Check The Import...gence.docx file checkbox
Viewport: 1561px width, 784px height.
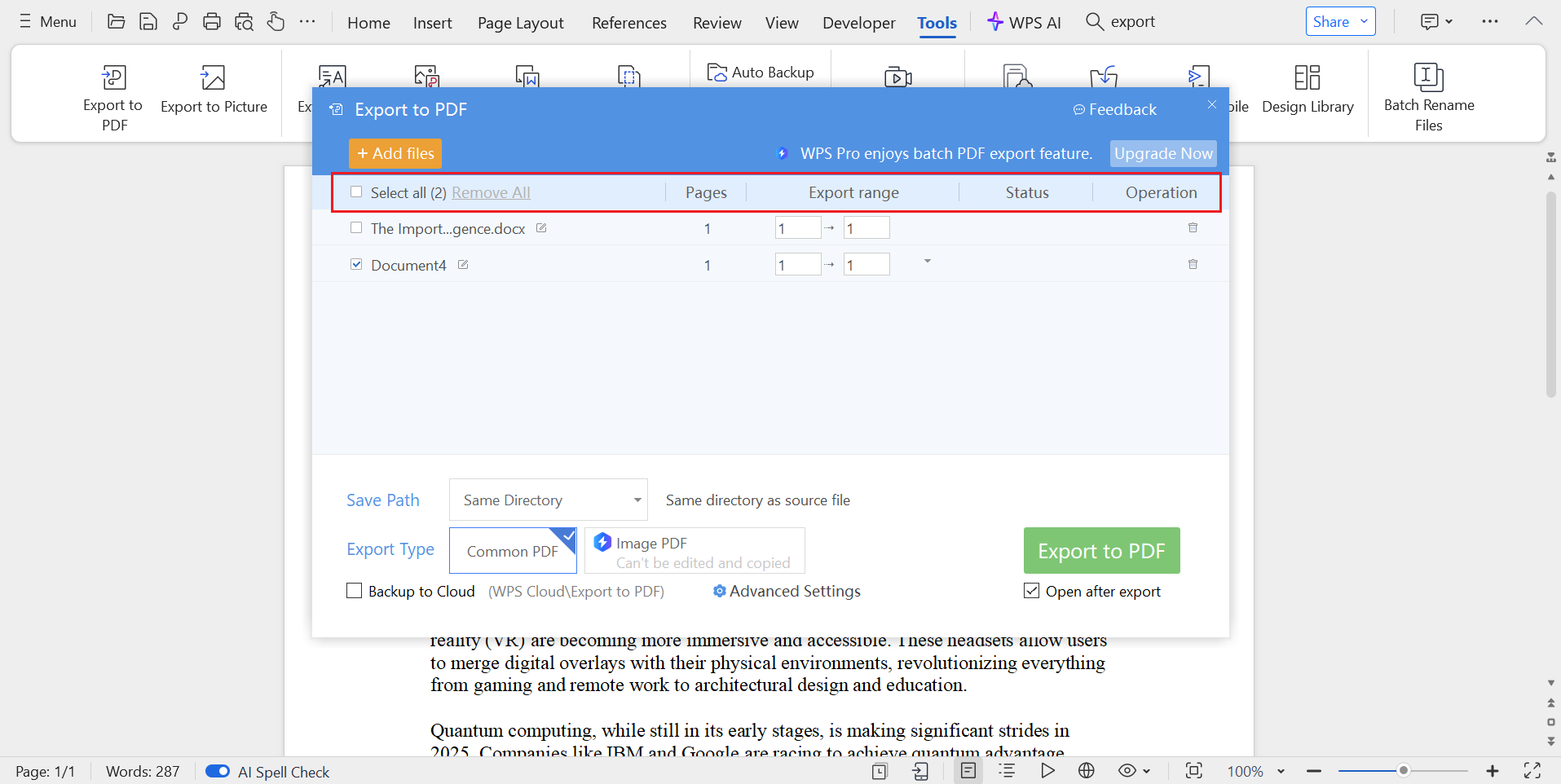(x=356, y=227)
